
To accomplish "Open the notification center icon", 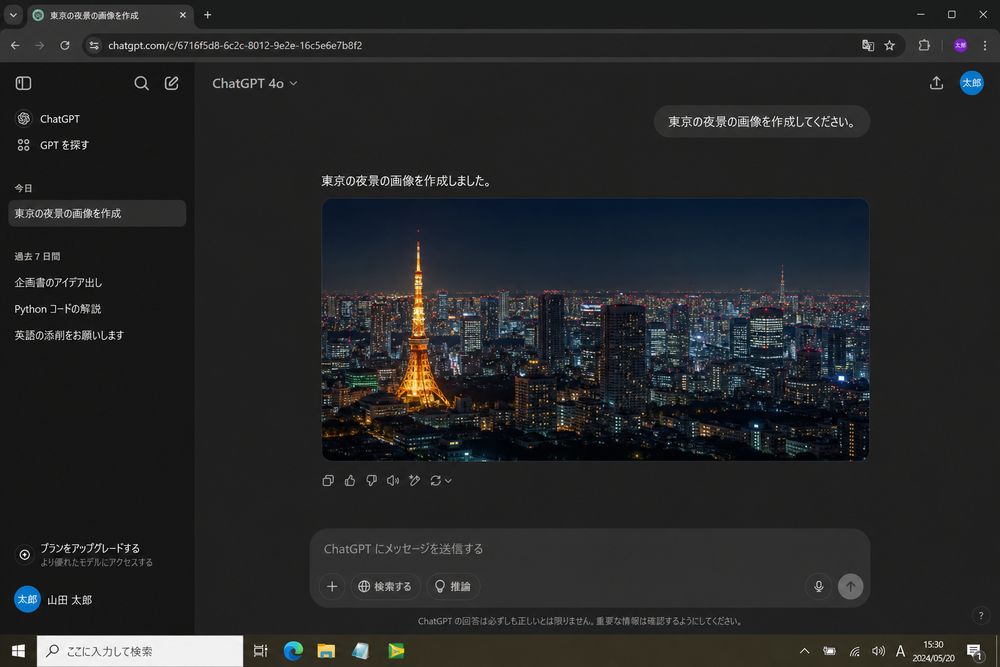I will (x=974, y=651).
